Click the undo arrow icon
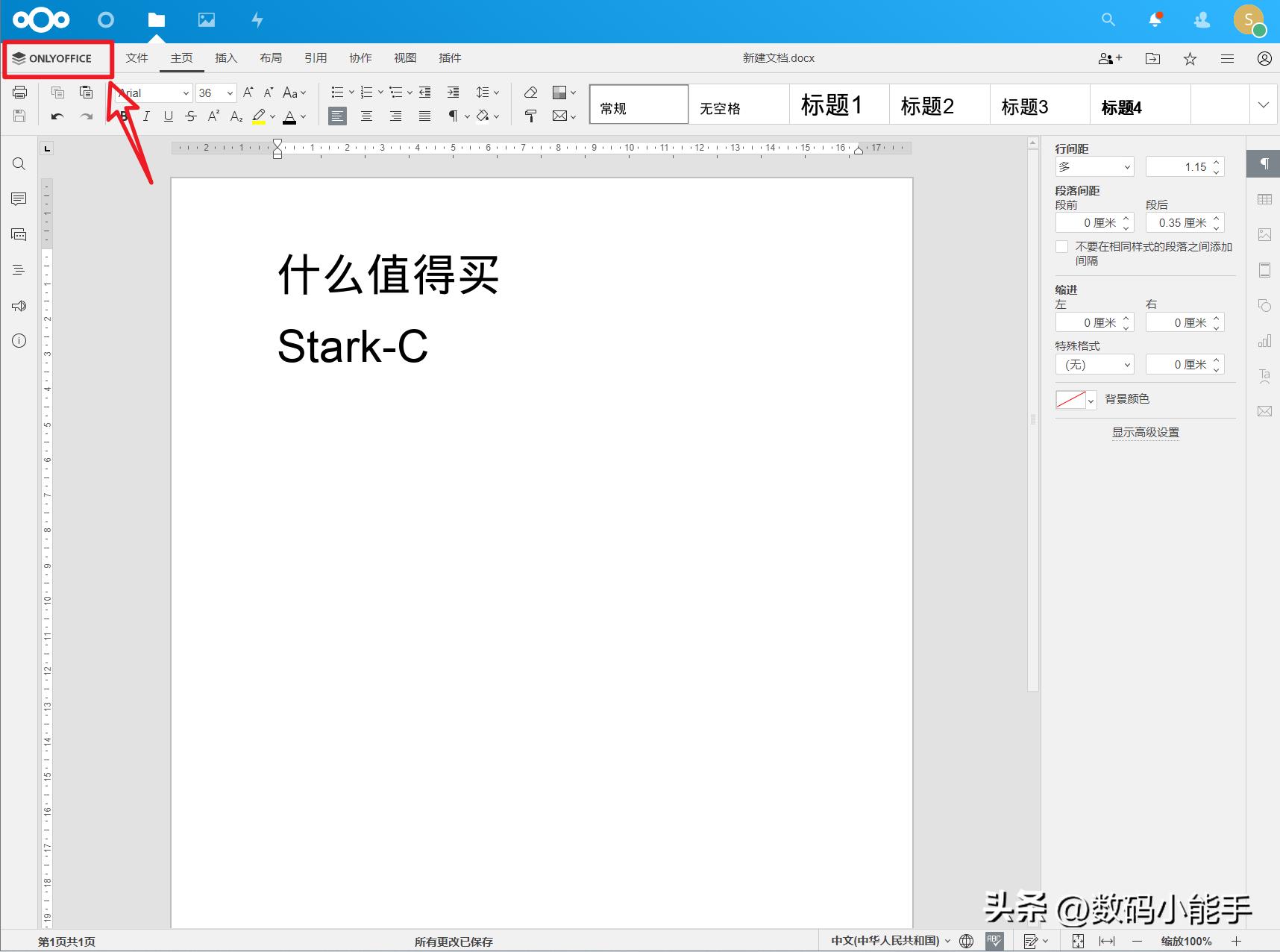Screen dimensions: 1280x952 [x=57, y=116]
